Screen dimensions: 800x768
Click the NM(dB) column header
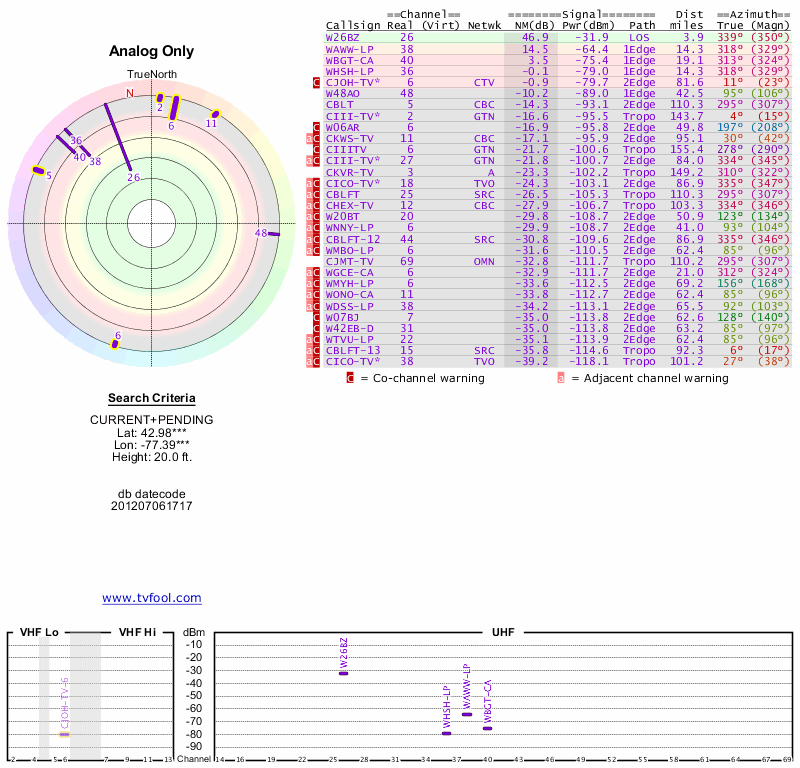coord(529,25)
